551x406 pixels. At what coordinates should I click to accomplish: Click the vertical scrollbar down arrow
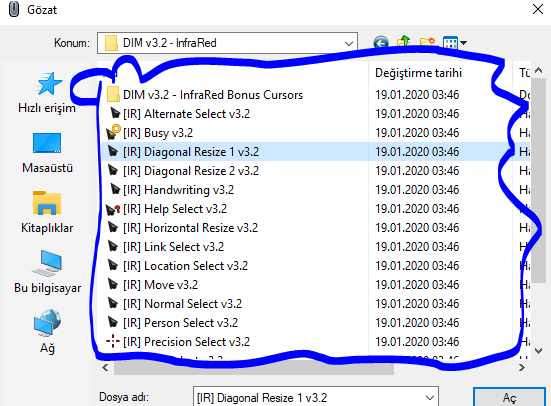538,350
